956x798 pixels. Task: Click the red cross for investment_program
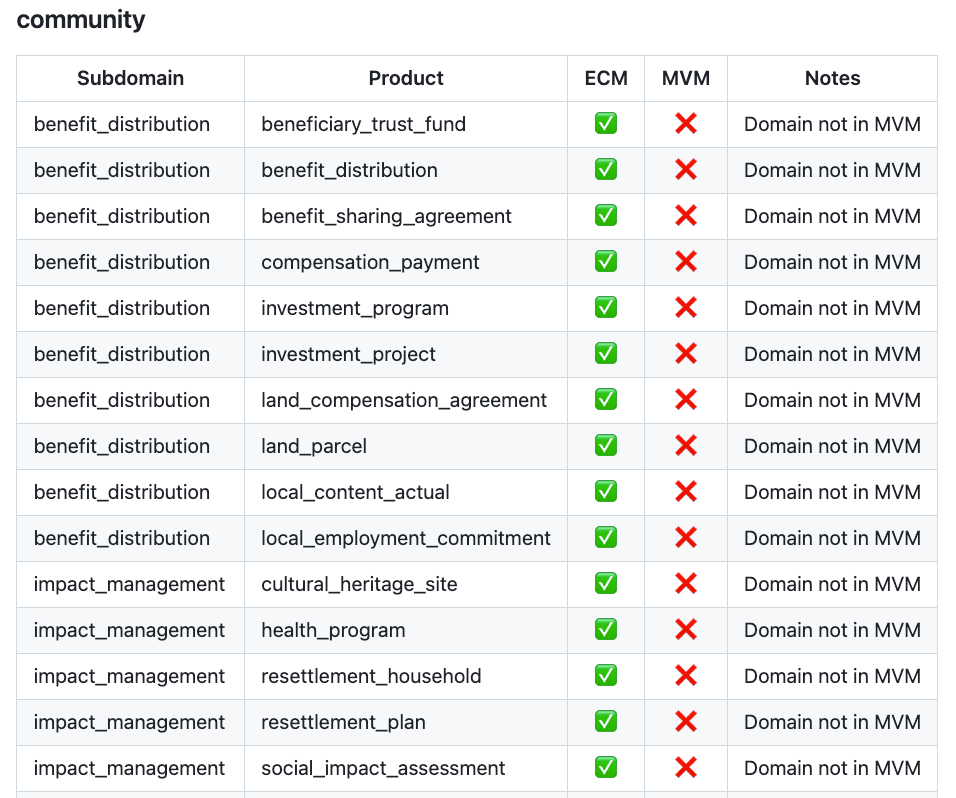coord(686,308)
